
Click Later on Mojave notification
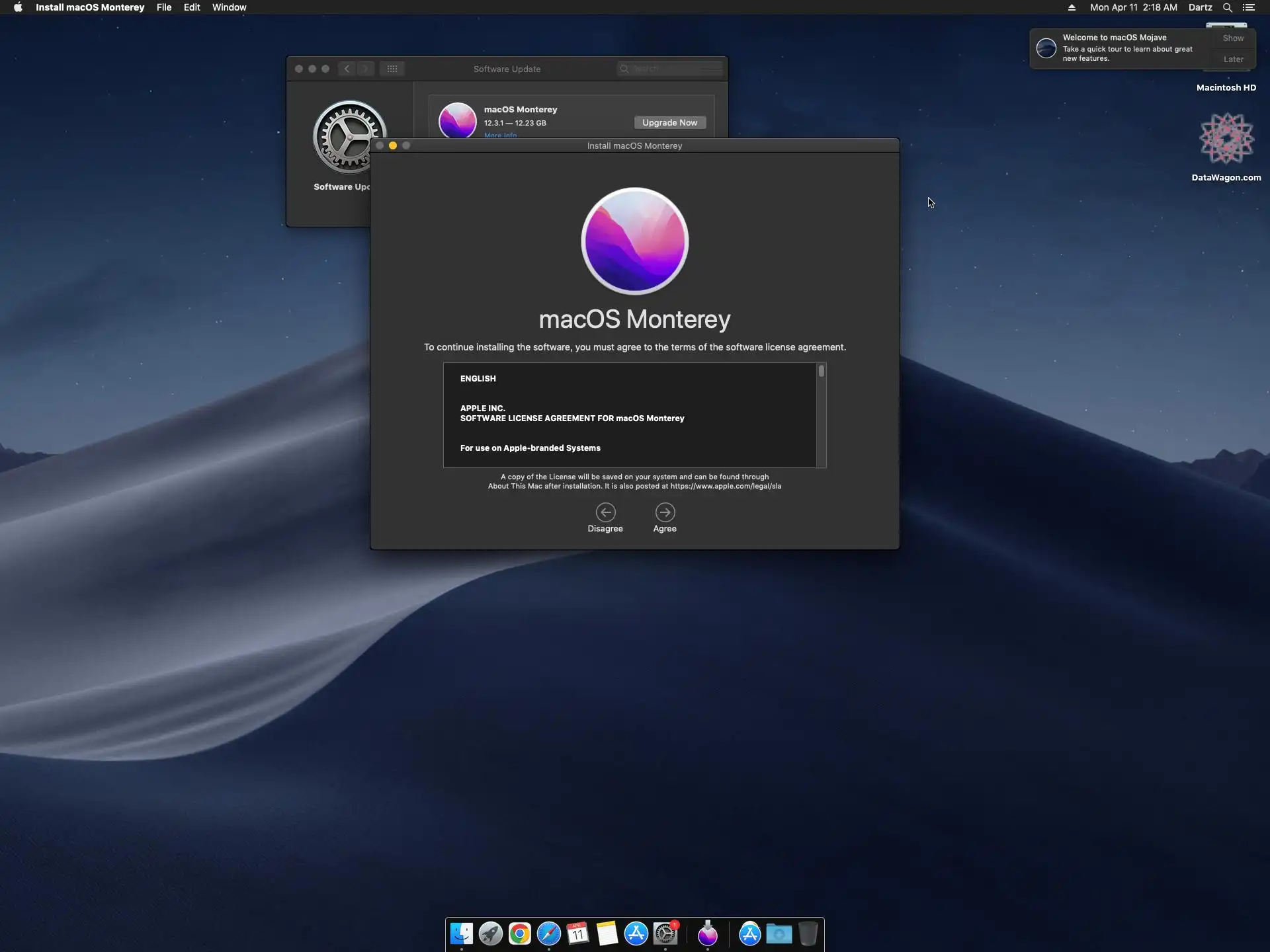1233,59
